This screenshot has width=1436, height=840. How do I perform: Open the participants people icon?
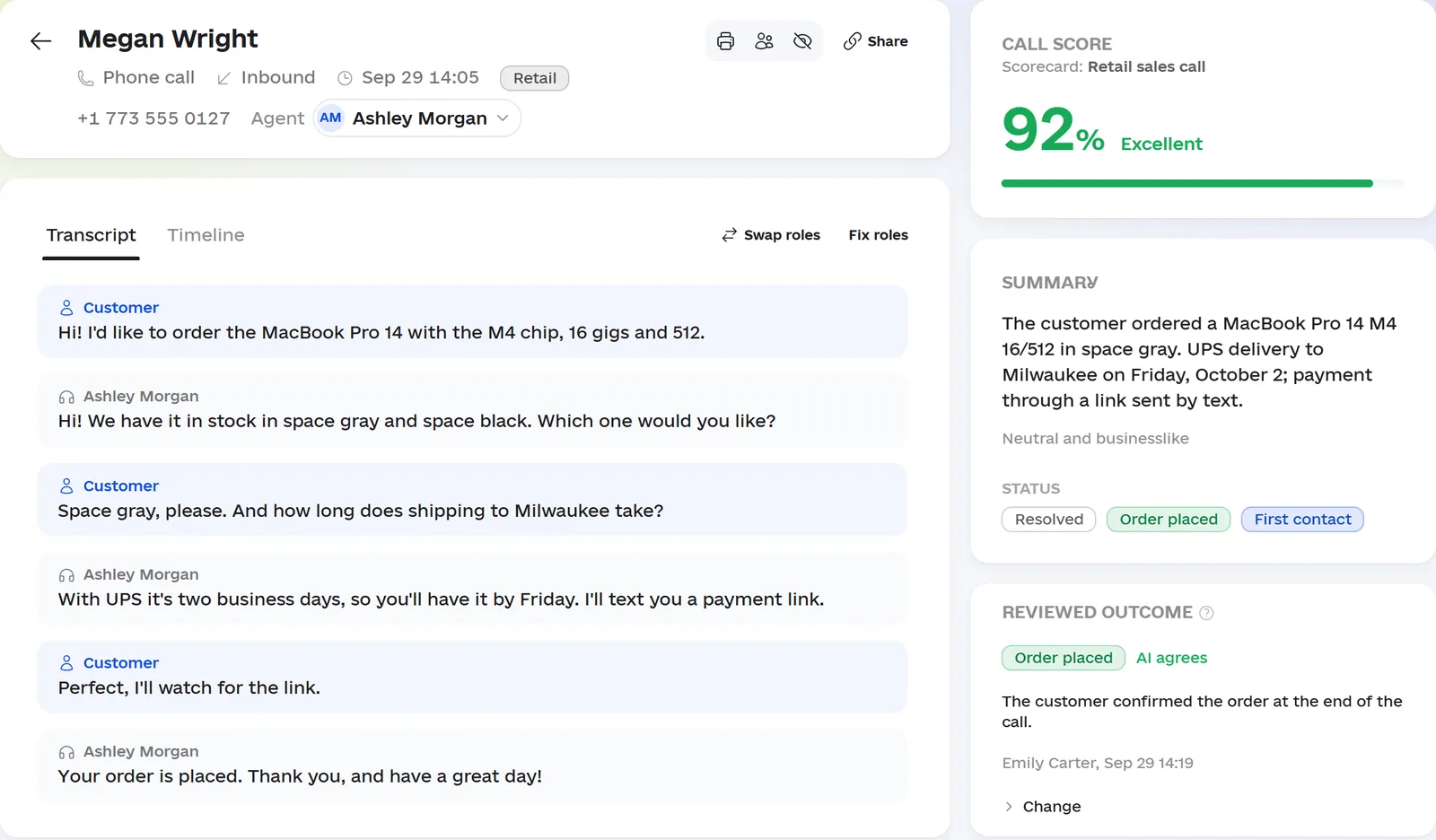click(764, 41)
